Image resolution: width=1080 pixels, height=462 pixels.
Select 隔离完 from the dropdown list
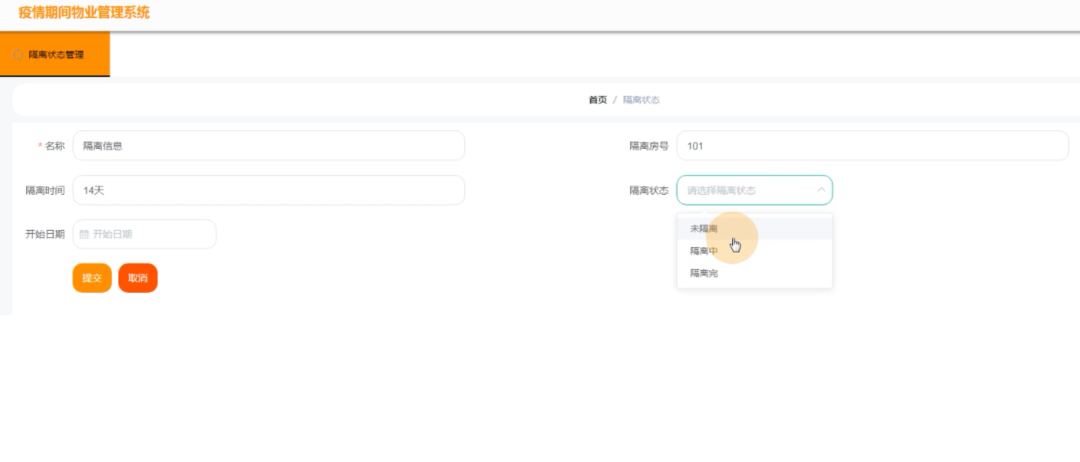pos(755,273)
